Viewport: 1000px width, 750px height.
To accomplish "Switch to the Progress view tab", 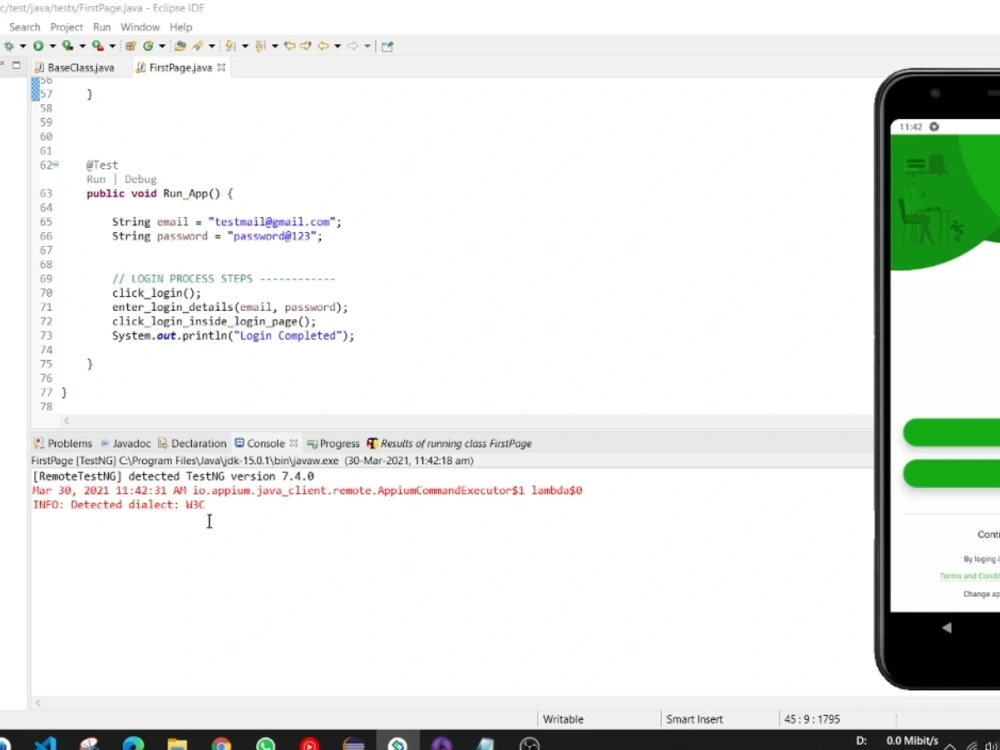I will click(x=334, y=443).
